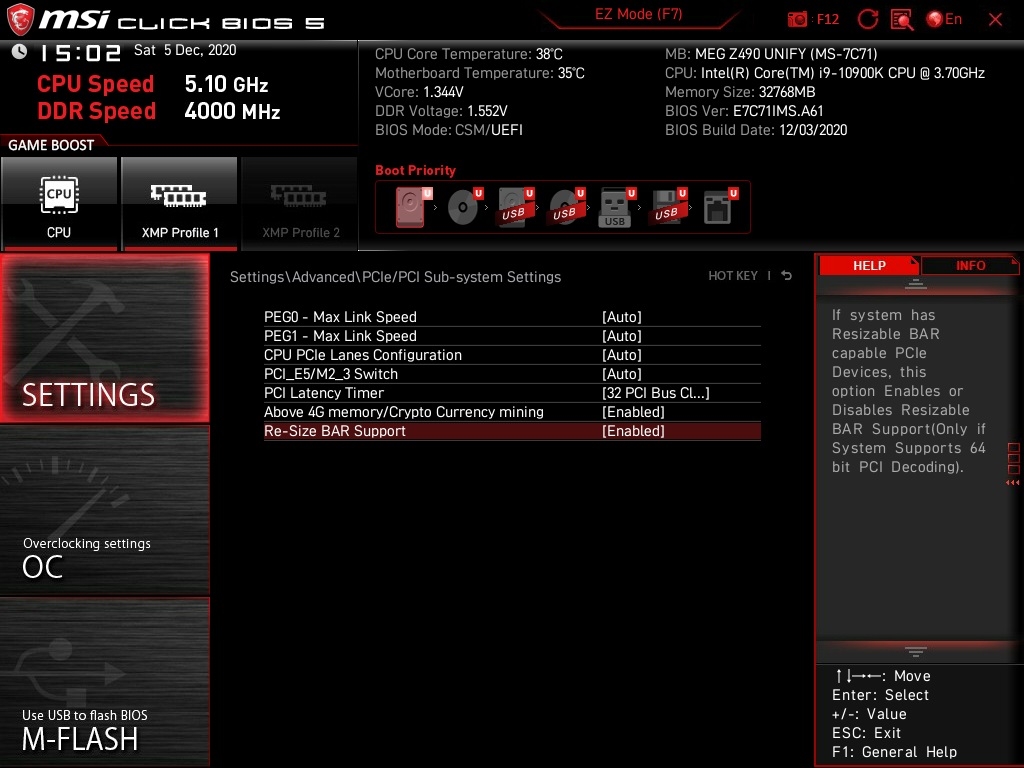Open PCI_E5/M2_3 Switch value dropdown
The width and height of the screenshot is (1024, 768).
coord(622,374)
